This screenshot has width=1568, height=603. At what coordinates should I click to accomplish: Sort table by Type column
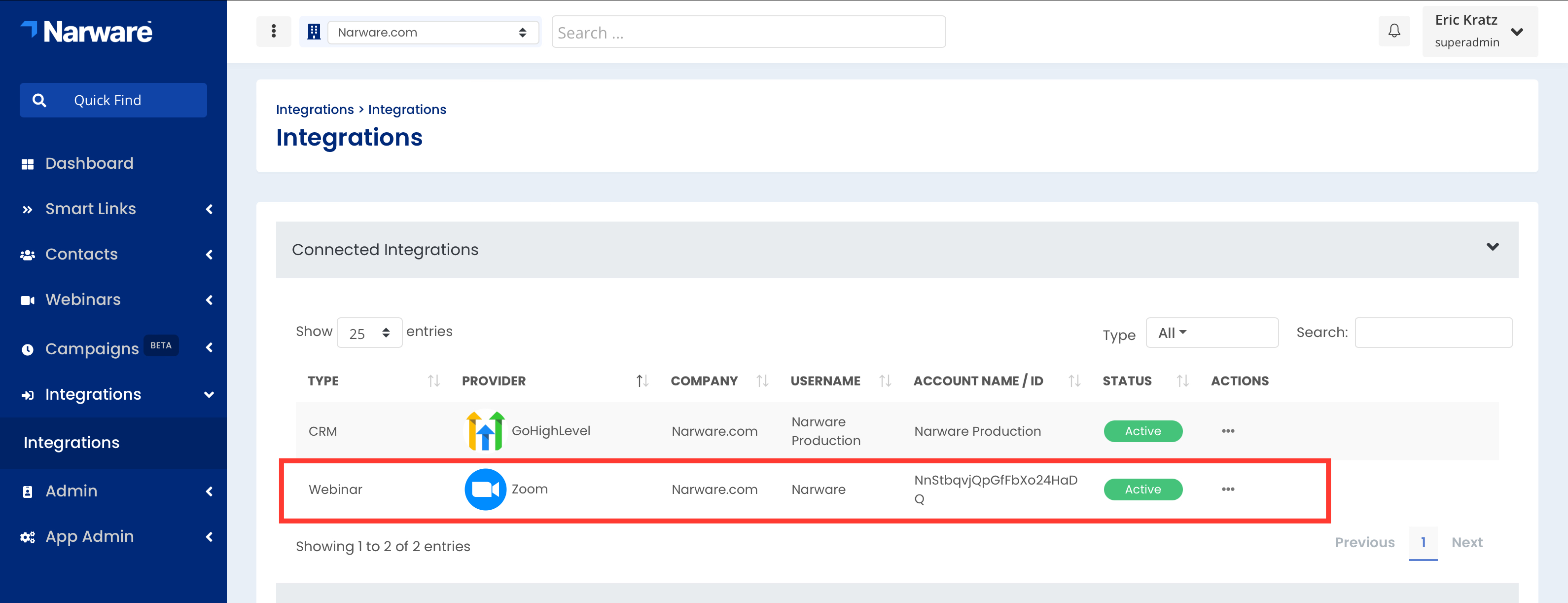[x=433, y=380]
